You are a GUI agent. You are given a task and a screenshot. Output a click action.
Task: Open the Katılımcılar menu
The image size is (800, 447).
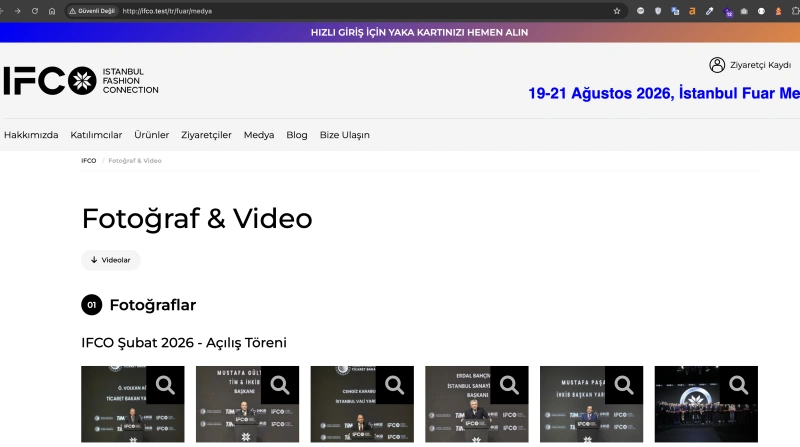pyautogui.click(x=96, y=135)
